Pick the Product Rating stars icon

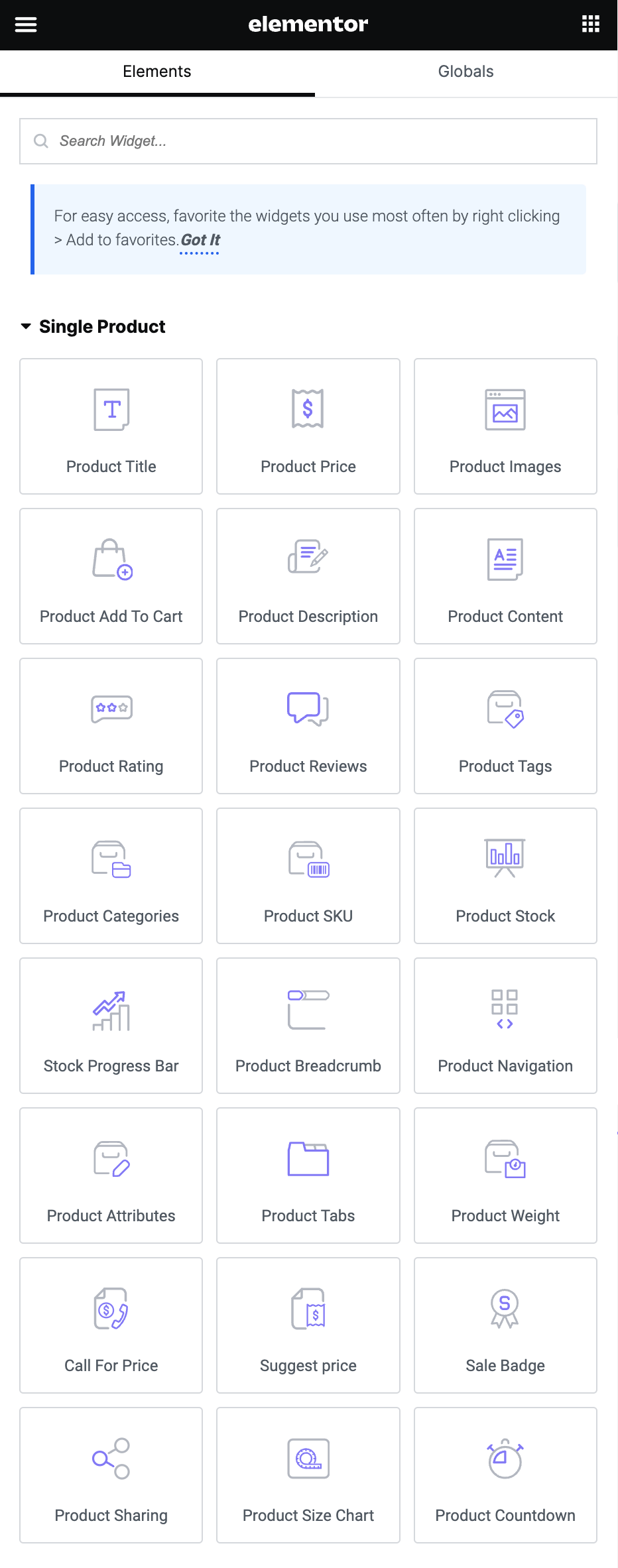tap(111, 709)
